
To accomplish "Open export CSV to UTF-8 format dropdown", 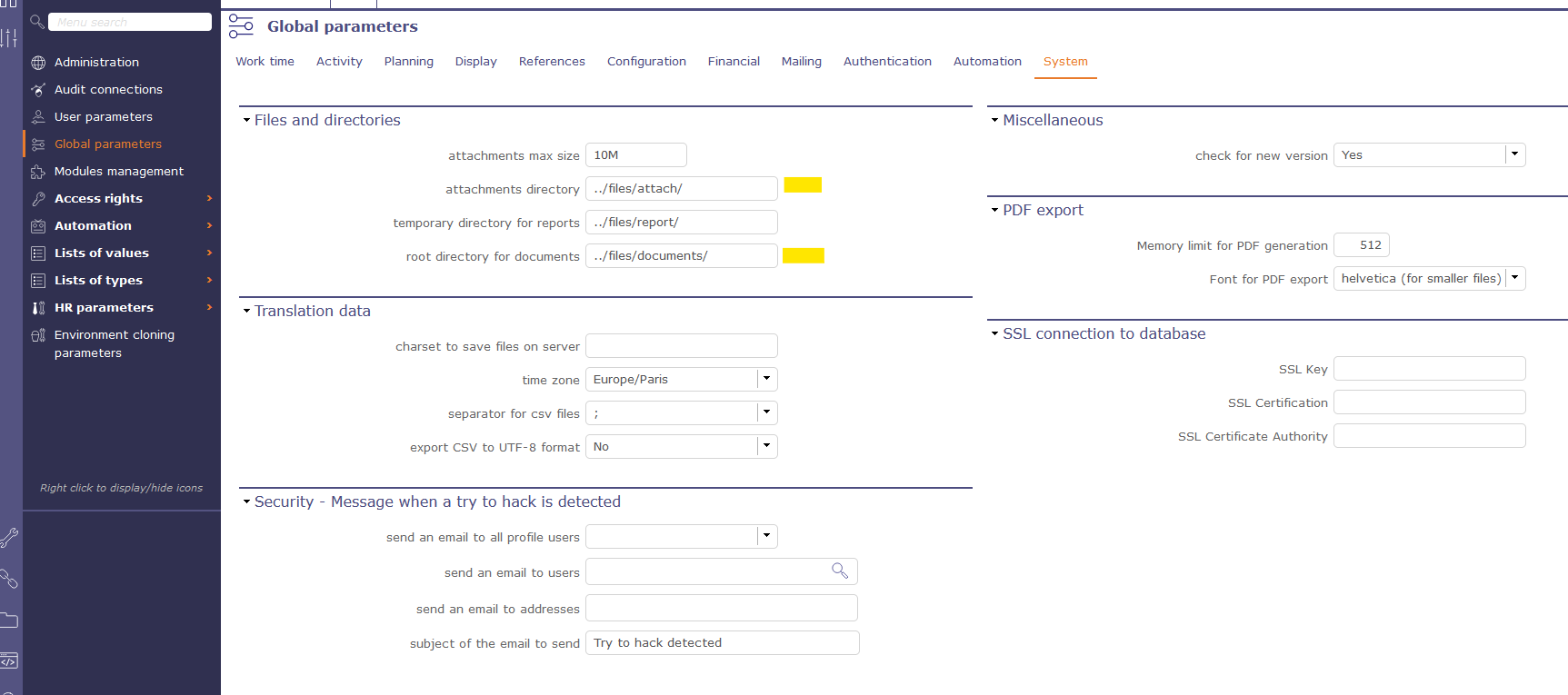I will [766, 446].
